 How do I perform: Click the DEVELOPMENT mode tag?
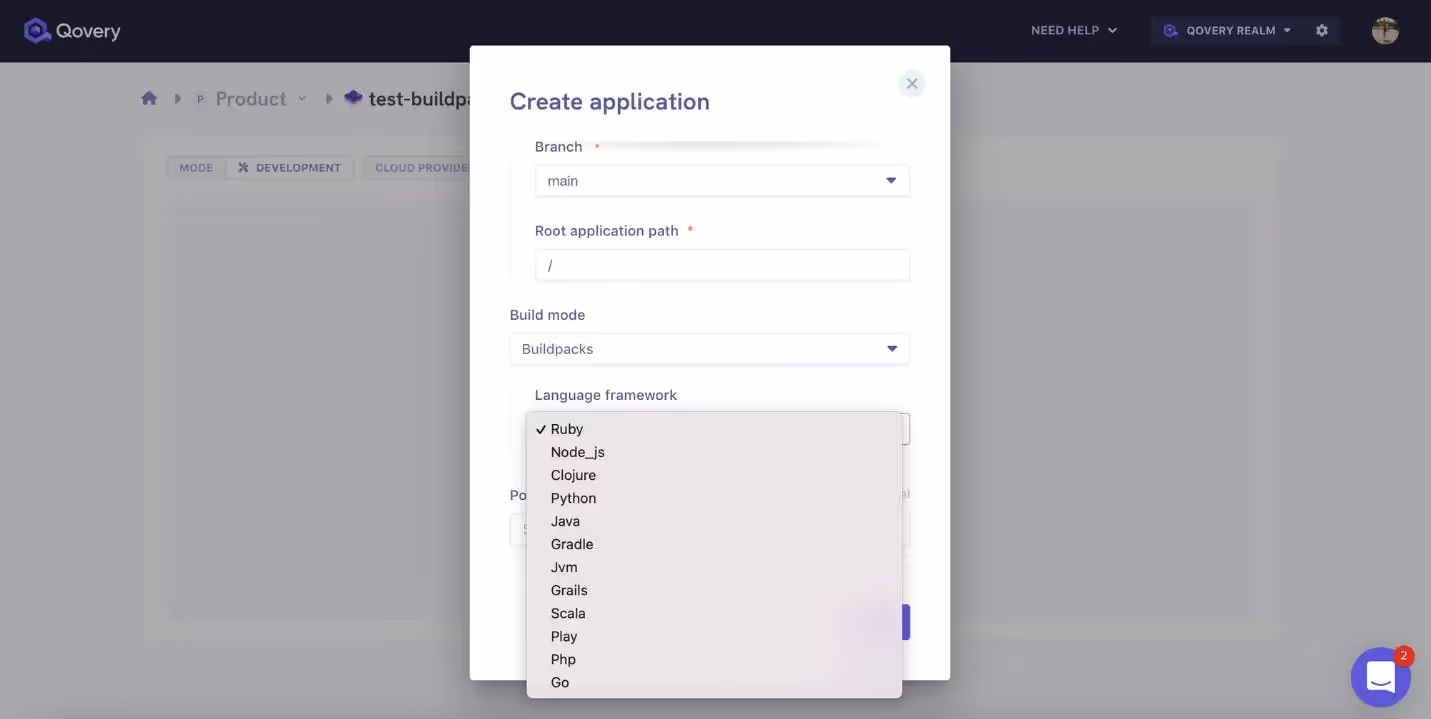289,168
